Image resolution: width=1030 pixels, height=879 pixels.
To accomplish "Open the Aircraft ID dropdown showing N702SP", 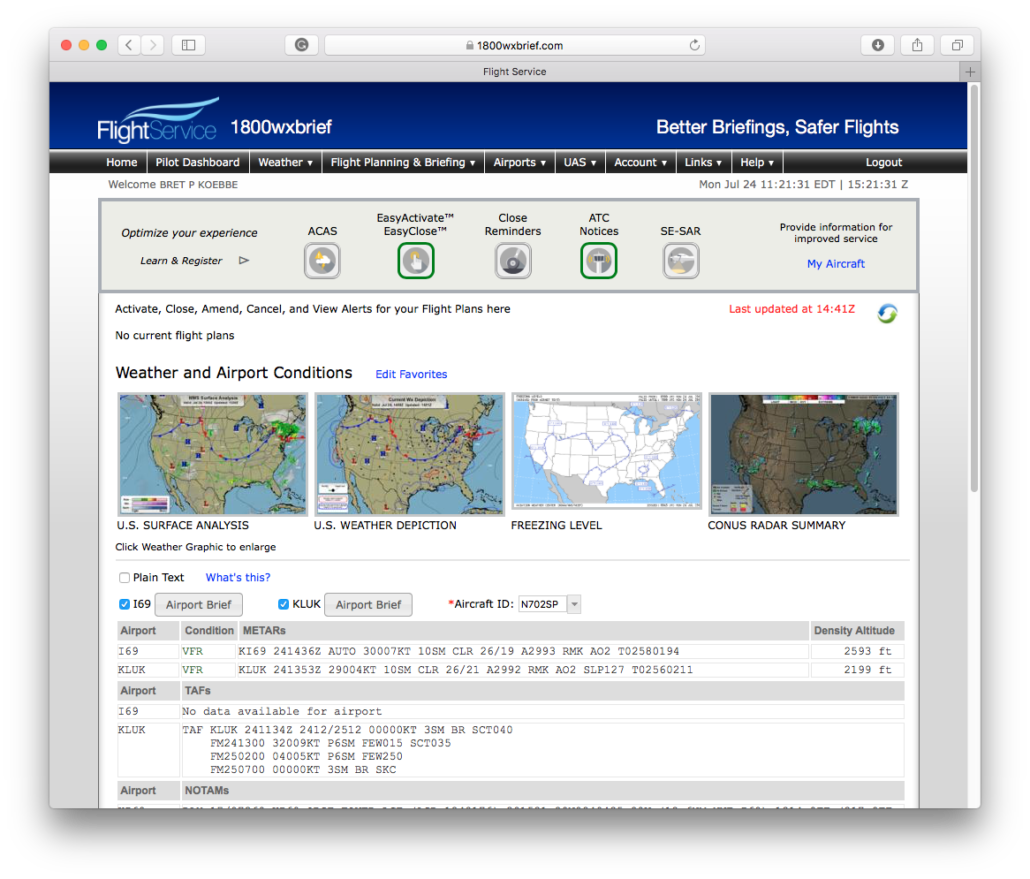I will 573,604.
